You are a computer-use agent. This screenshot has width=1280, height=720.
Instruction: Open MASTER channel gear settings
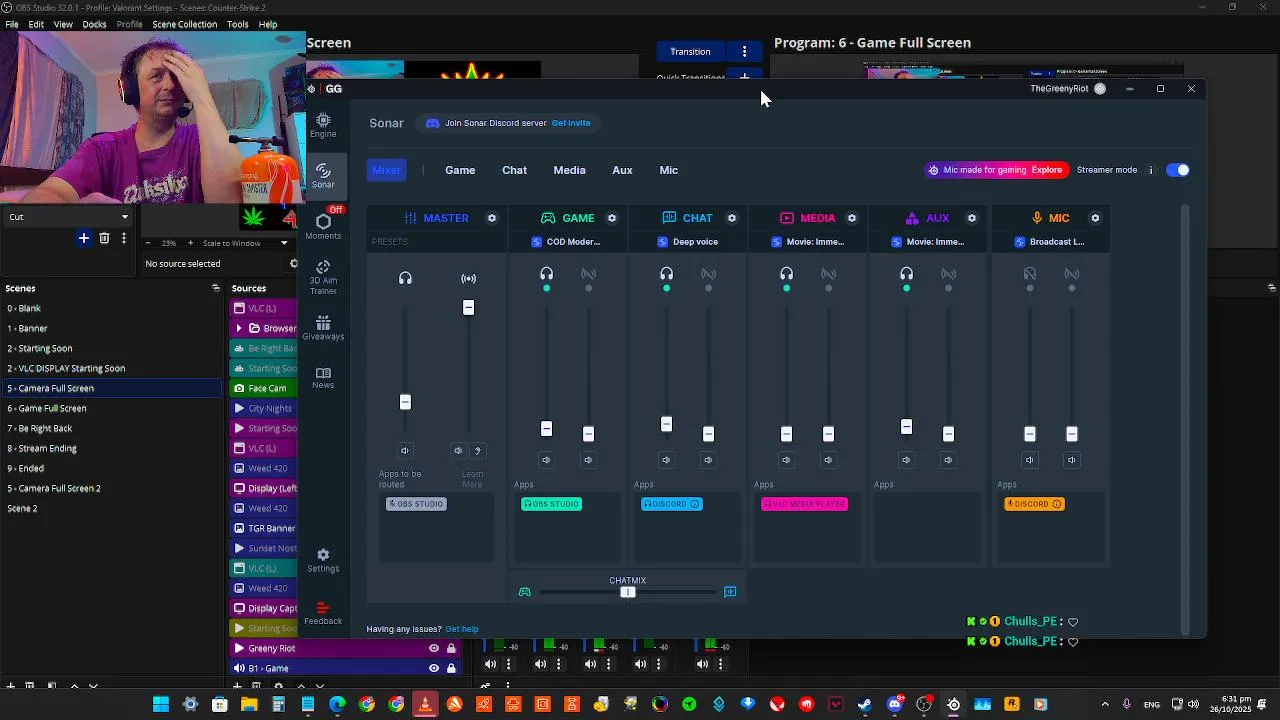pos(492,218)
